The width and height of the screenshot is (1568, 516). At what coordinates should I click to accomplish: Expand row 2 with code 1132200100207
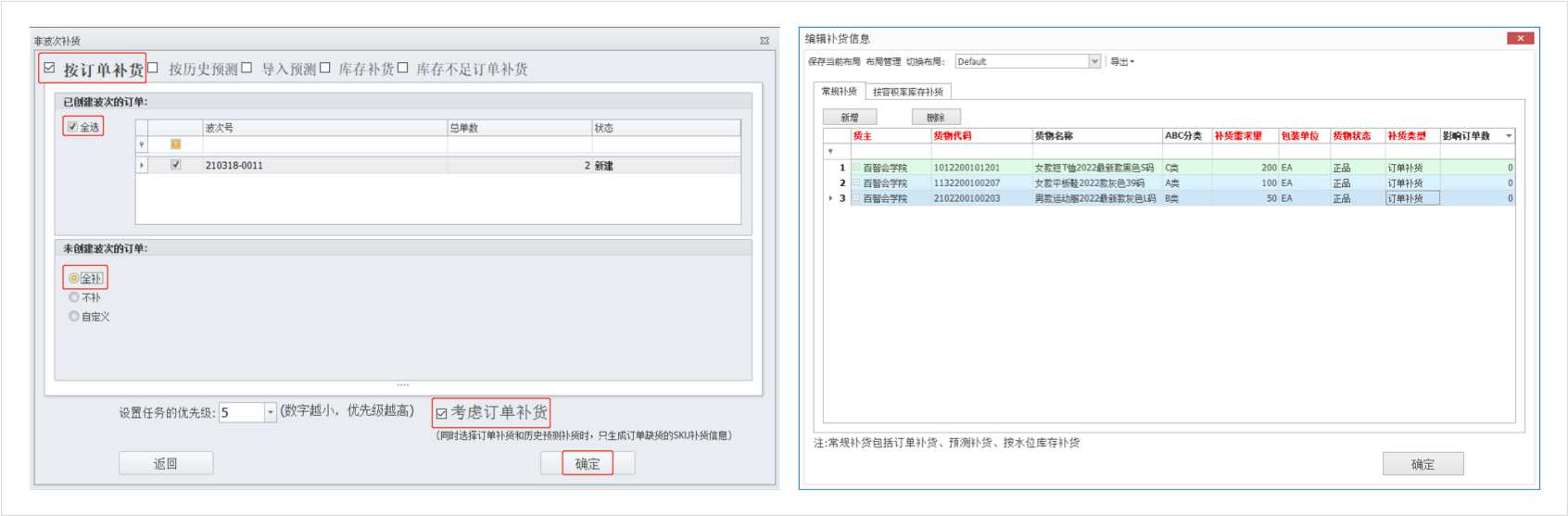click(856, 183)
